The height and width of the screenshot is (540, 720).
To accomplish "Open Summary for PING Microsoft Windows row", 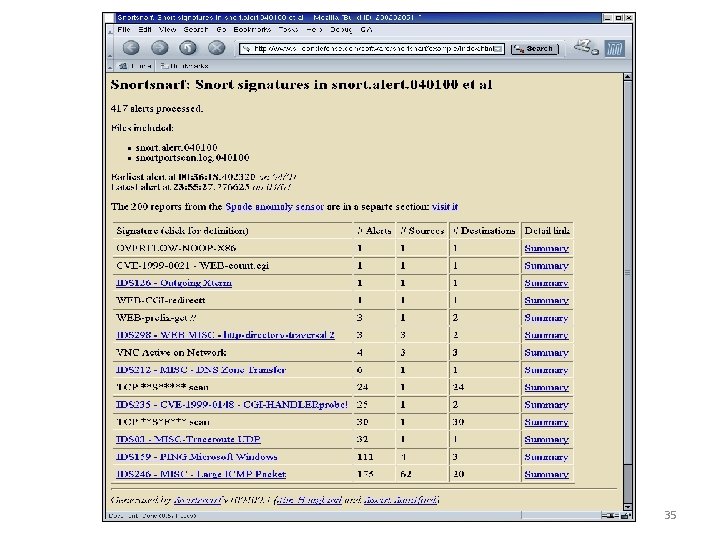I will point(546,457).
